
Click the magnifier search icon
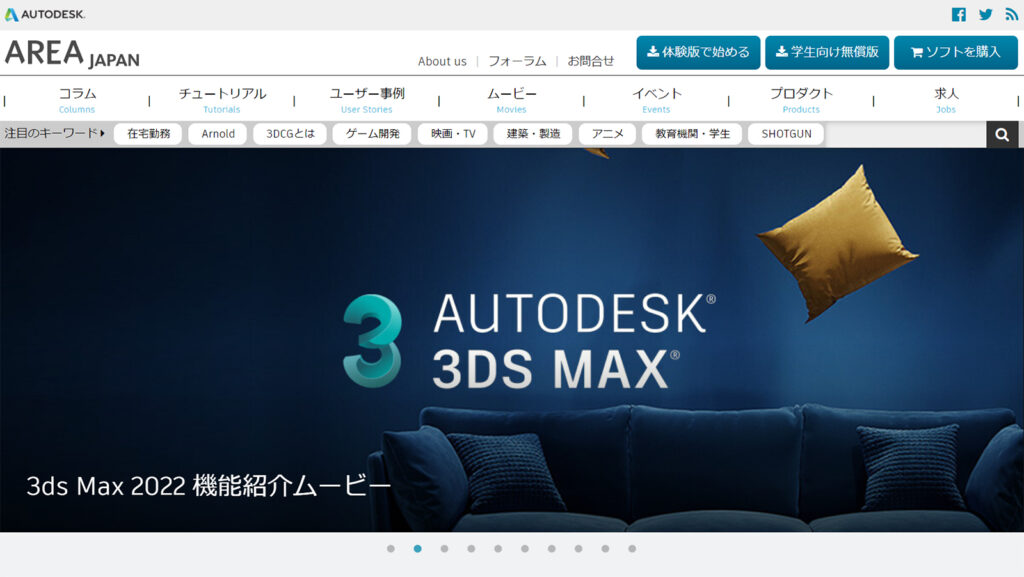point(1002,134)
